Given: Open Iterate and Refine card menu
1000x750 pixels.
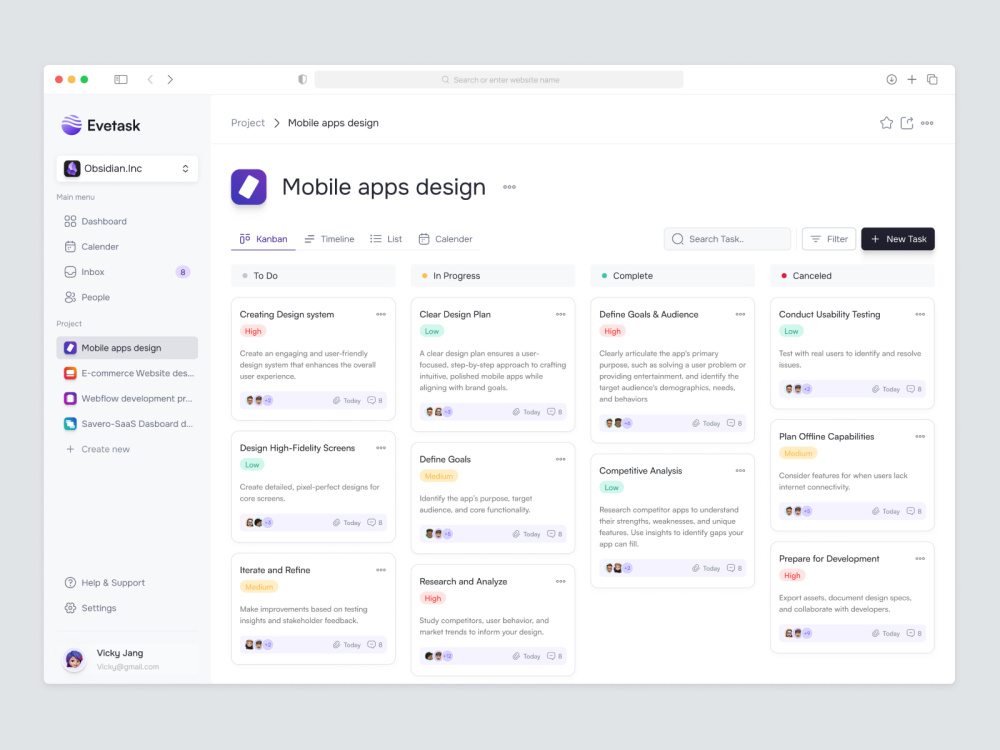Looking at the screenshot, I should 381,570.
